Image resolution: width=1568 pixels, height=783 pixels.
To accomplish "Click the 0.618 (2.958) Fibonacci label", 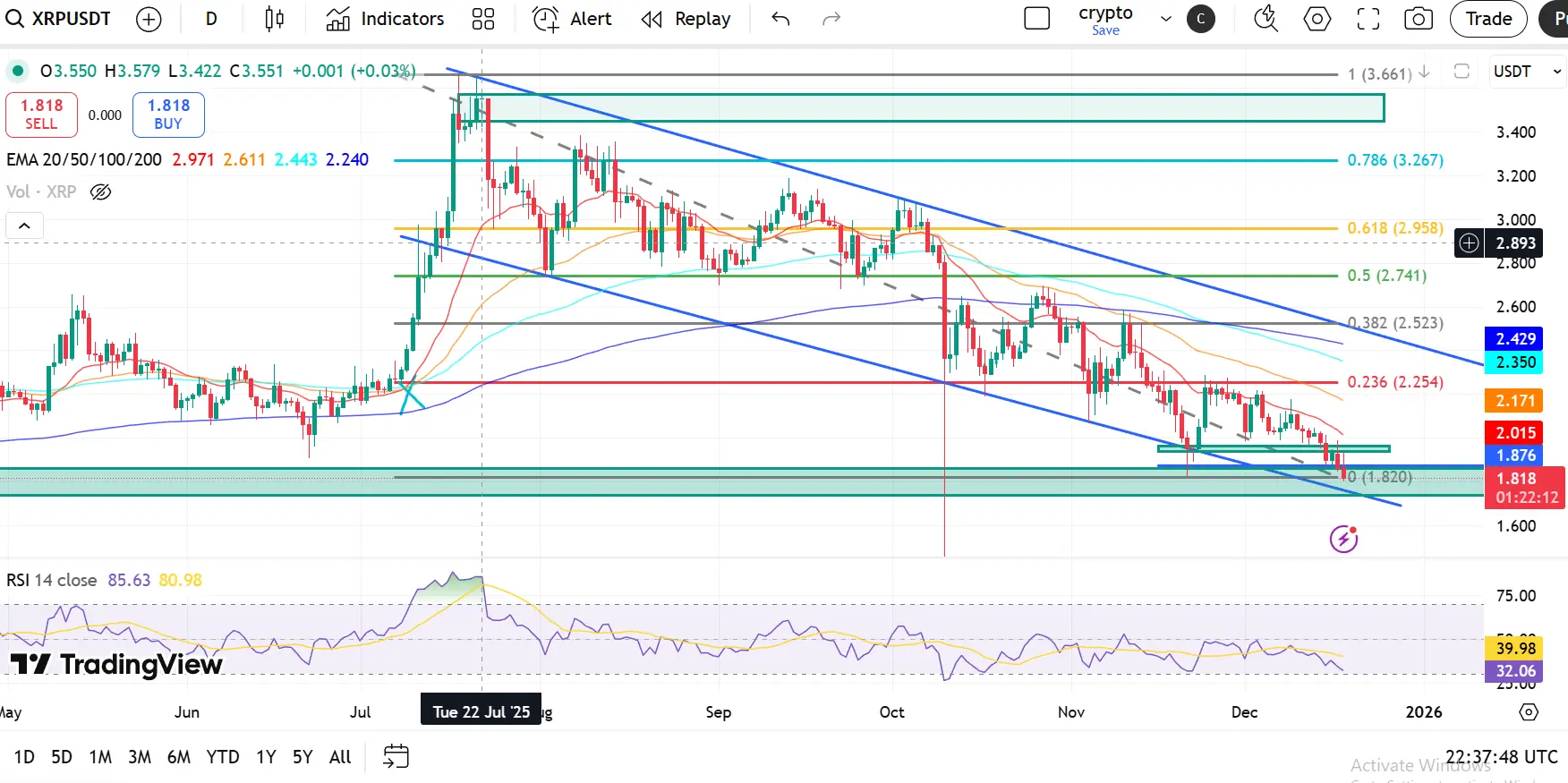I will [1395, 228].
